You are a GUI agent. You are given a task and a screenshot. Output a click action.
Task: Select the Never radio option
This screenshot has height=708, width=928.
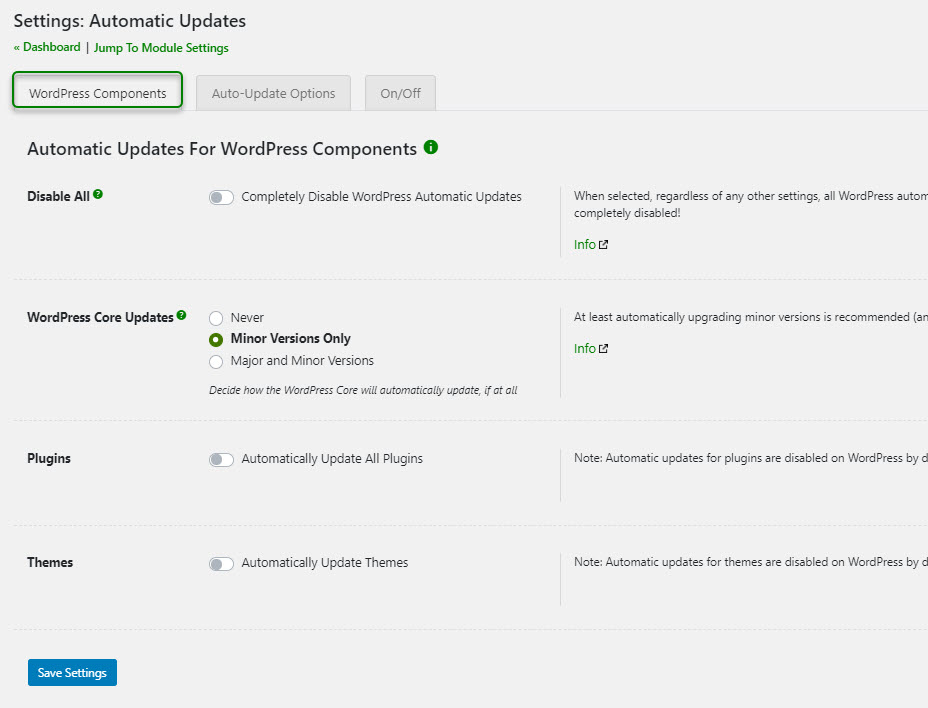[216, 318]
